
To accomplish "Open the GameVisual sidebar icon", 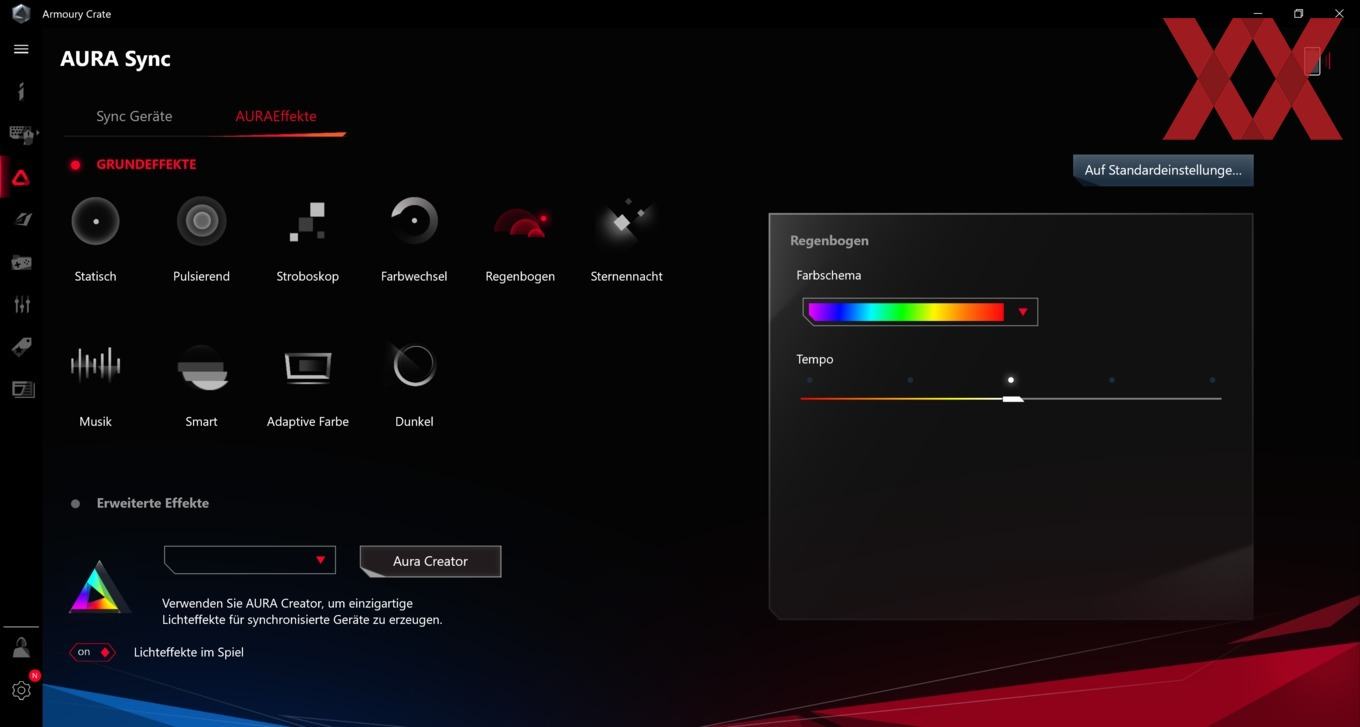I will pos(21,220).
